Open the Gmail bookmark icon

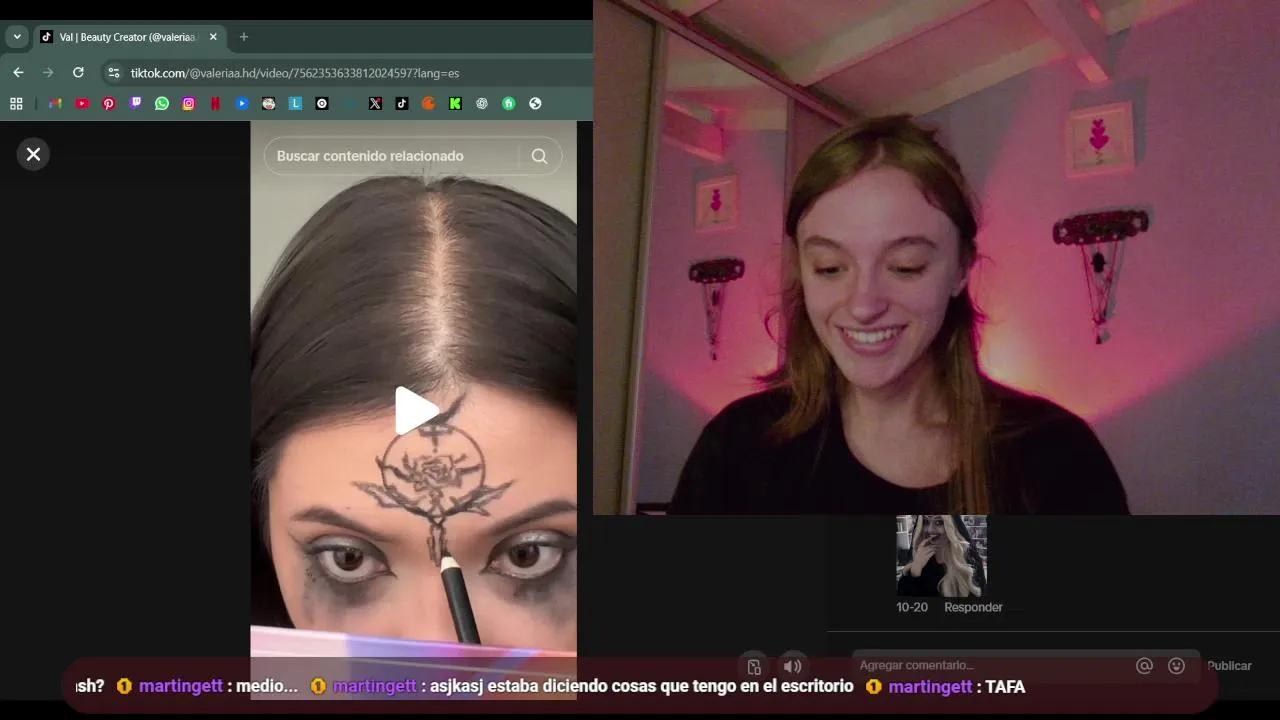[55, 103]
